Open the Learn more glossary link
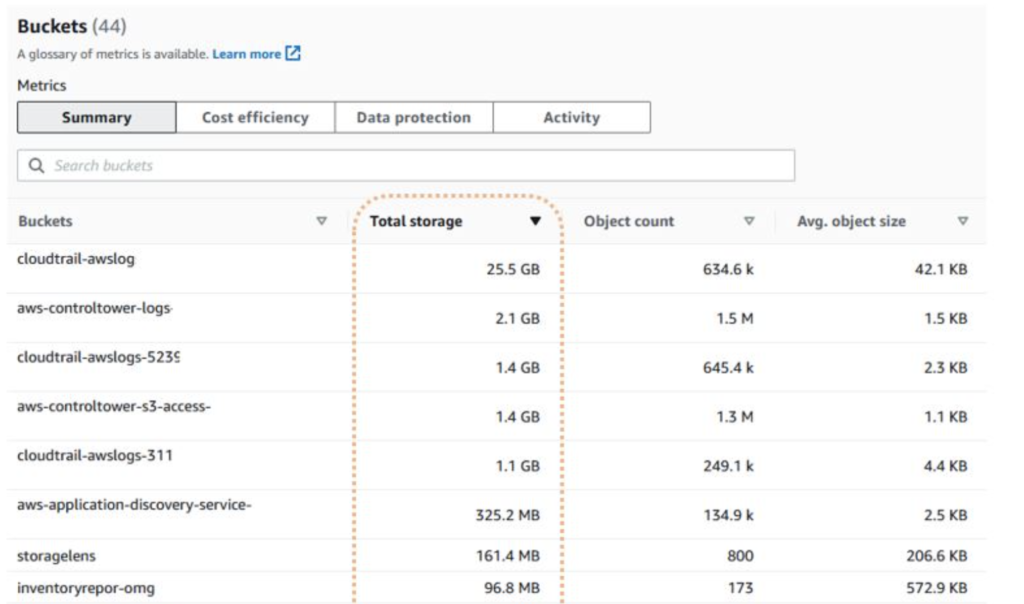 246,54
